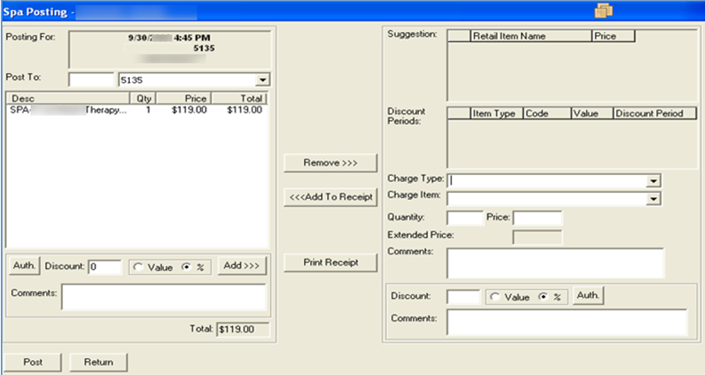Image resolution: width=705 pixels, height=375 pixels.
Task: Click the Post button
Action: tap(33, 362)
